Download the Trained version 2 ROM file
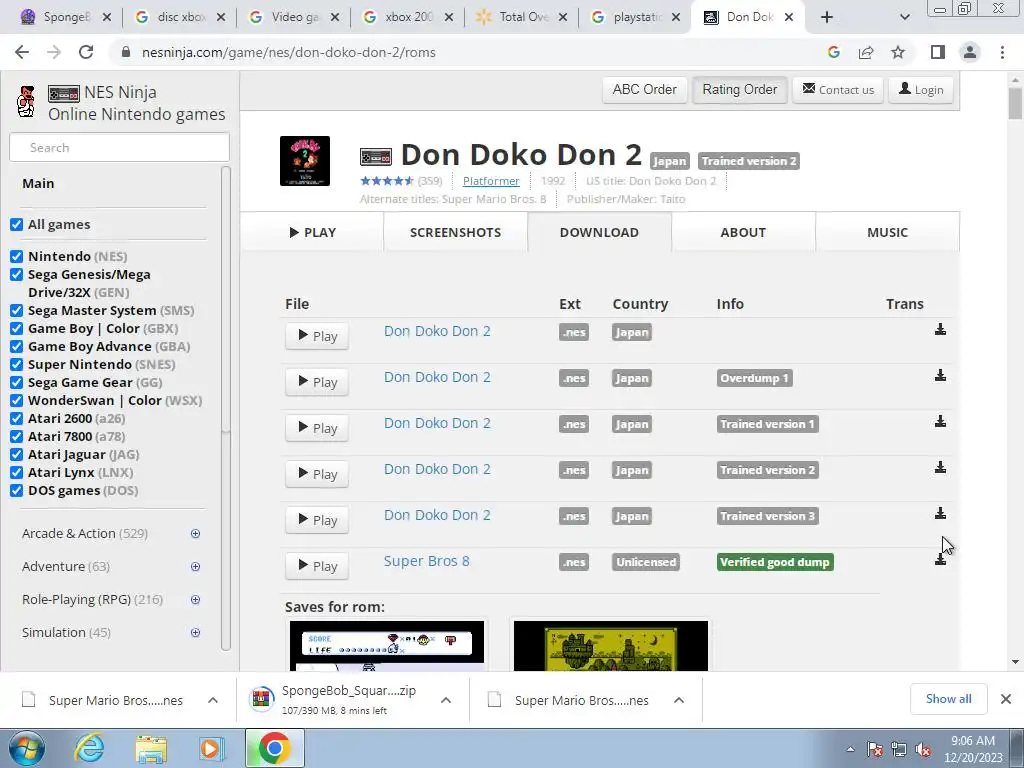Image resolution: width=1024 pixels, height=768 pixels. tap(940, 467)
